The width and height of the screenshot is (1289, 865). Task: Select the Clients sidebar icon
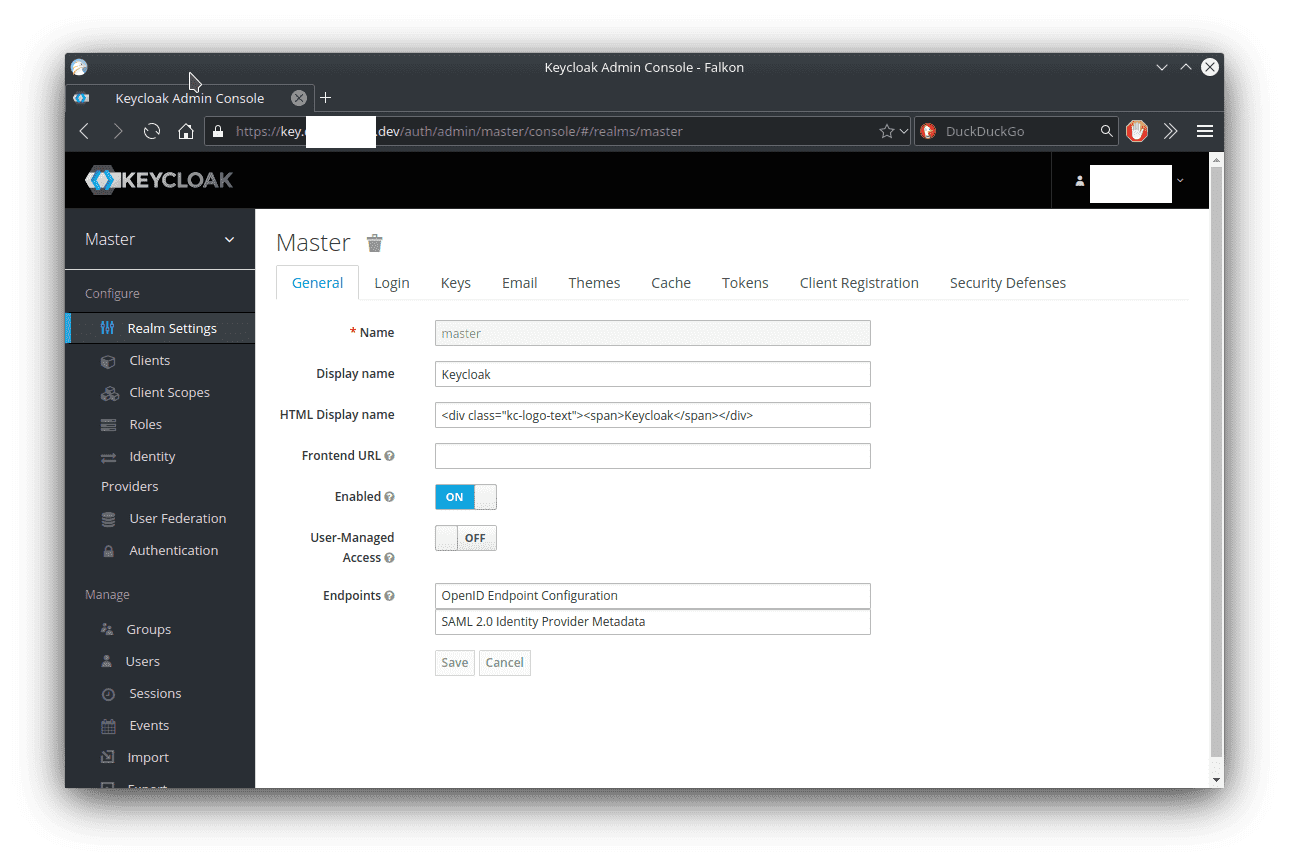coord(108,360)
